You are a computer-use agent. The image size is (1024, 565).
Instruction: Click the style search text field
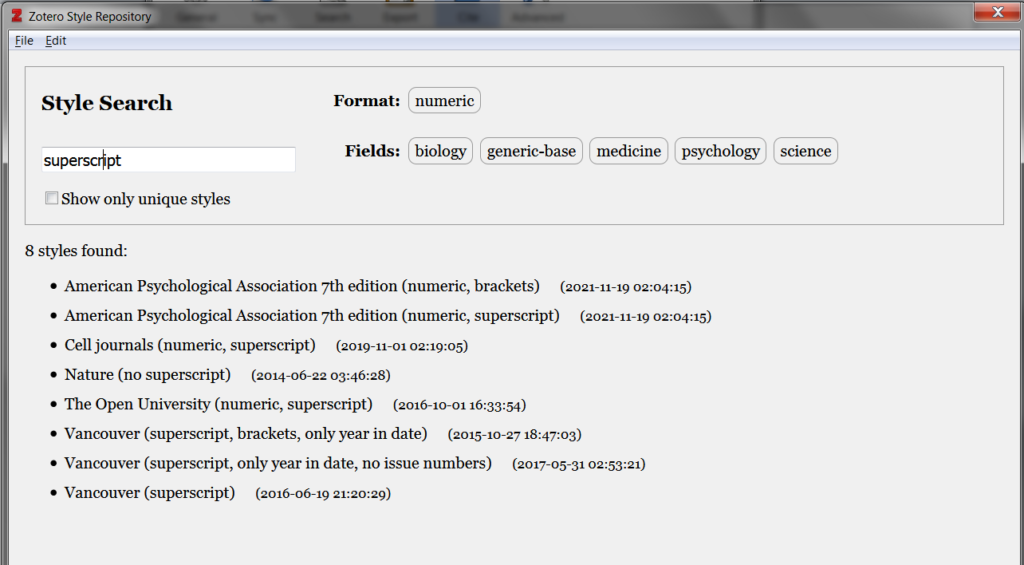click(x=168, y=160)
